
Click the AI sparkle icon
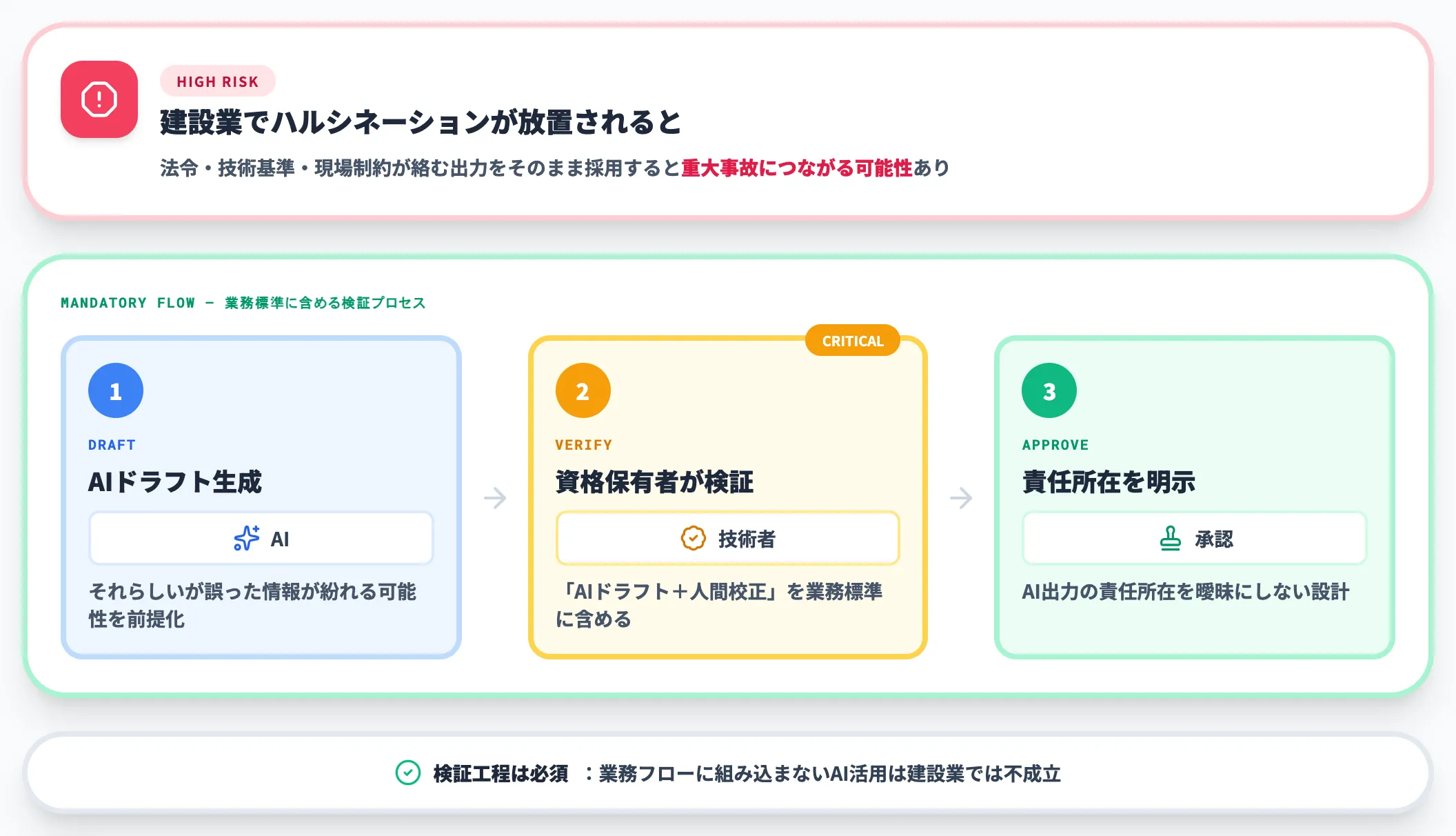click(247, 538)
